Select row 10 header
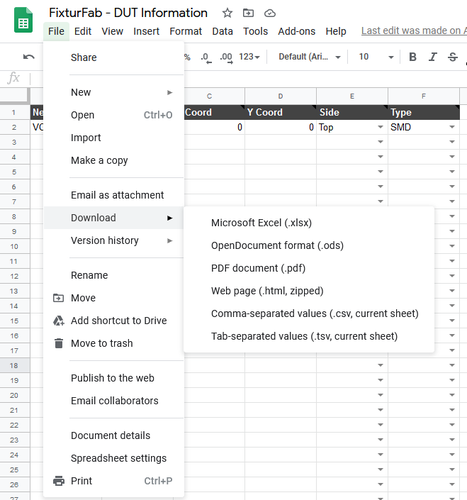Screen dimensions: 467x500 [x=14, y=246]
